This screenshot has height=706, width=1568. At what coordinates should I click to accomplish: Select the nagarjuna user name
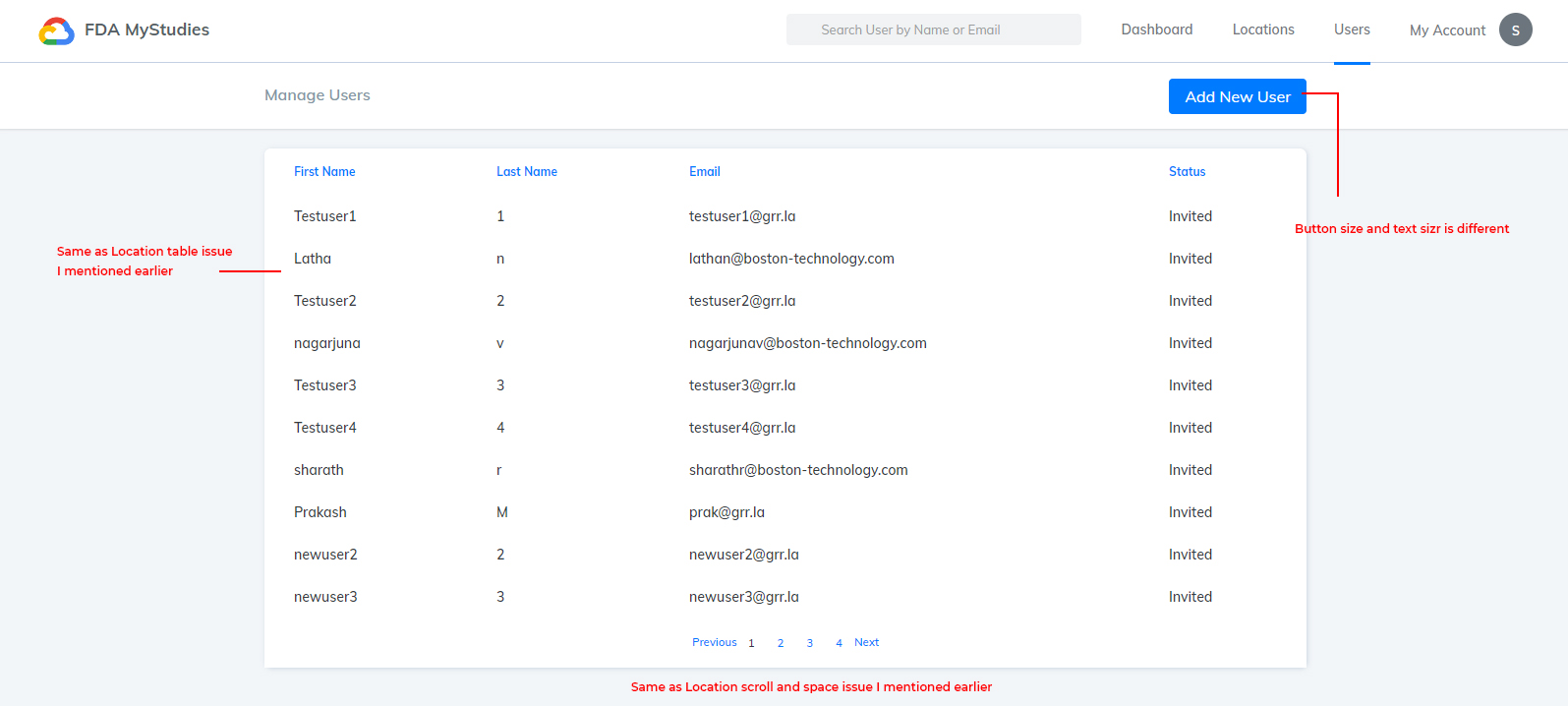[327, 343]
